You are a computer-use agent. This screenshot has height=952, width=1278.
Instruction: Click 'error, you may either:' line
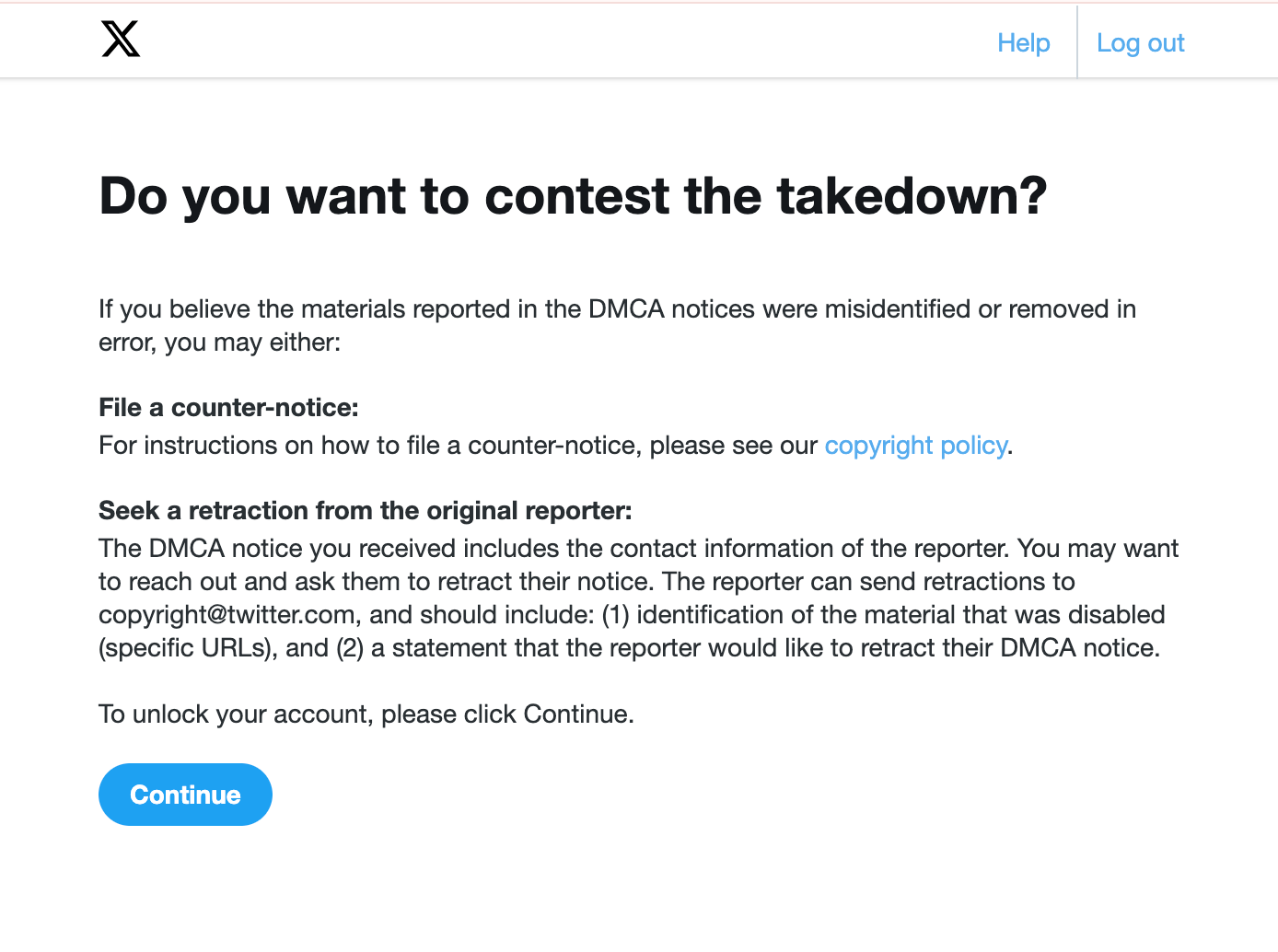click(219, 342)
